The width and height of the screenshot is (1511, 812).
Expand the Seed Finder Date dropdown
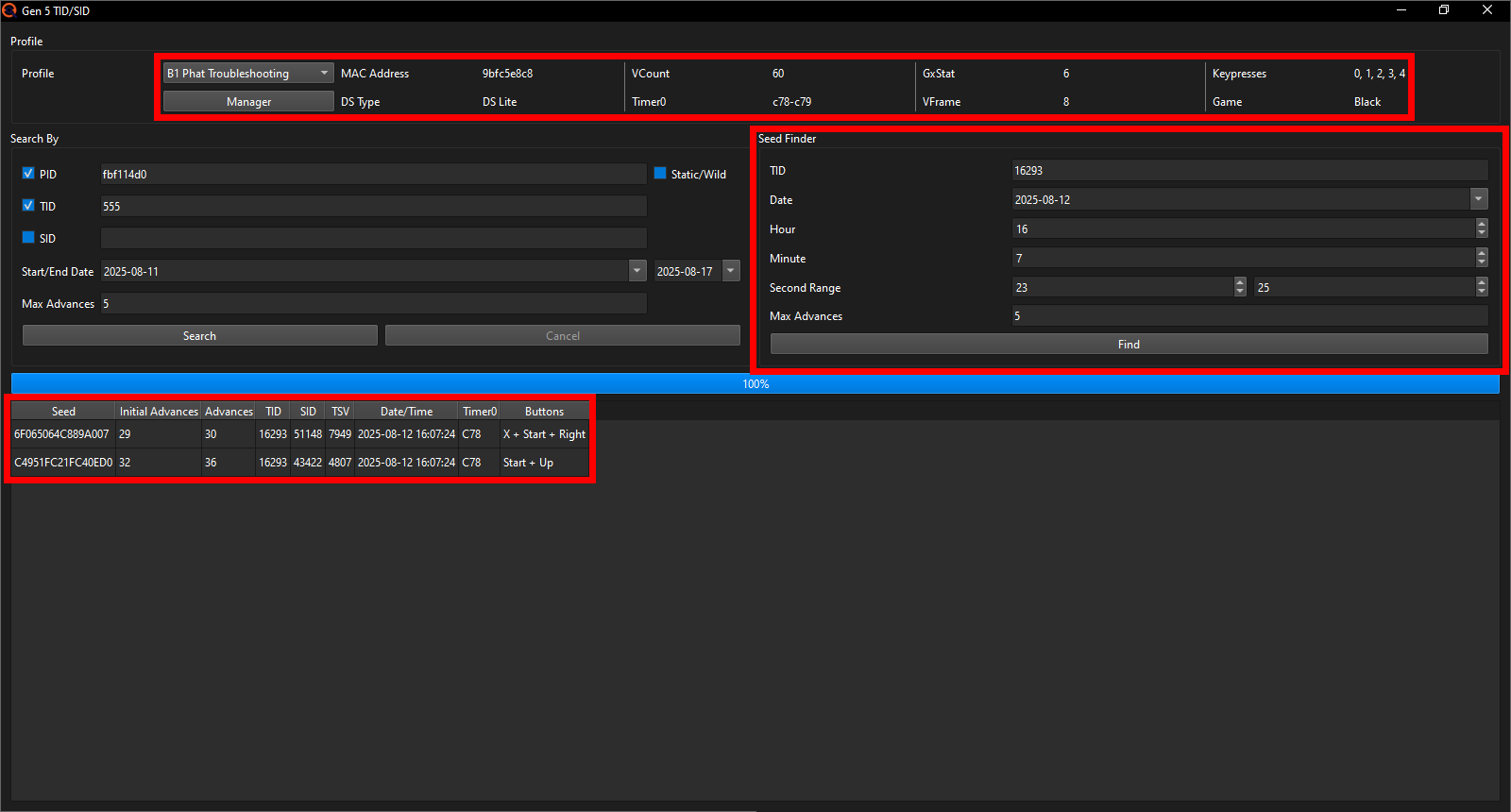pos(1478,199)
